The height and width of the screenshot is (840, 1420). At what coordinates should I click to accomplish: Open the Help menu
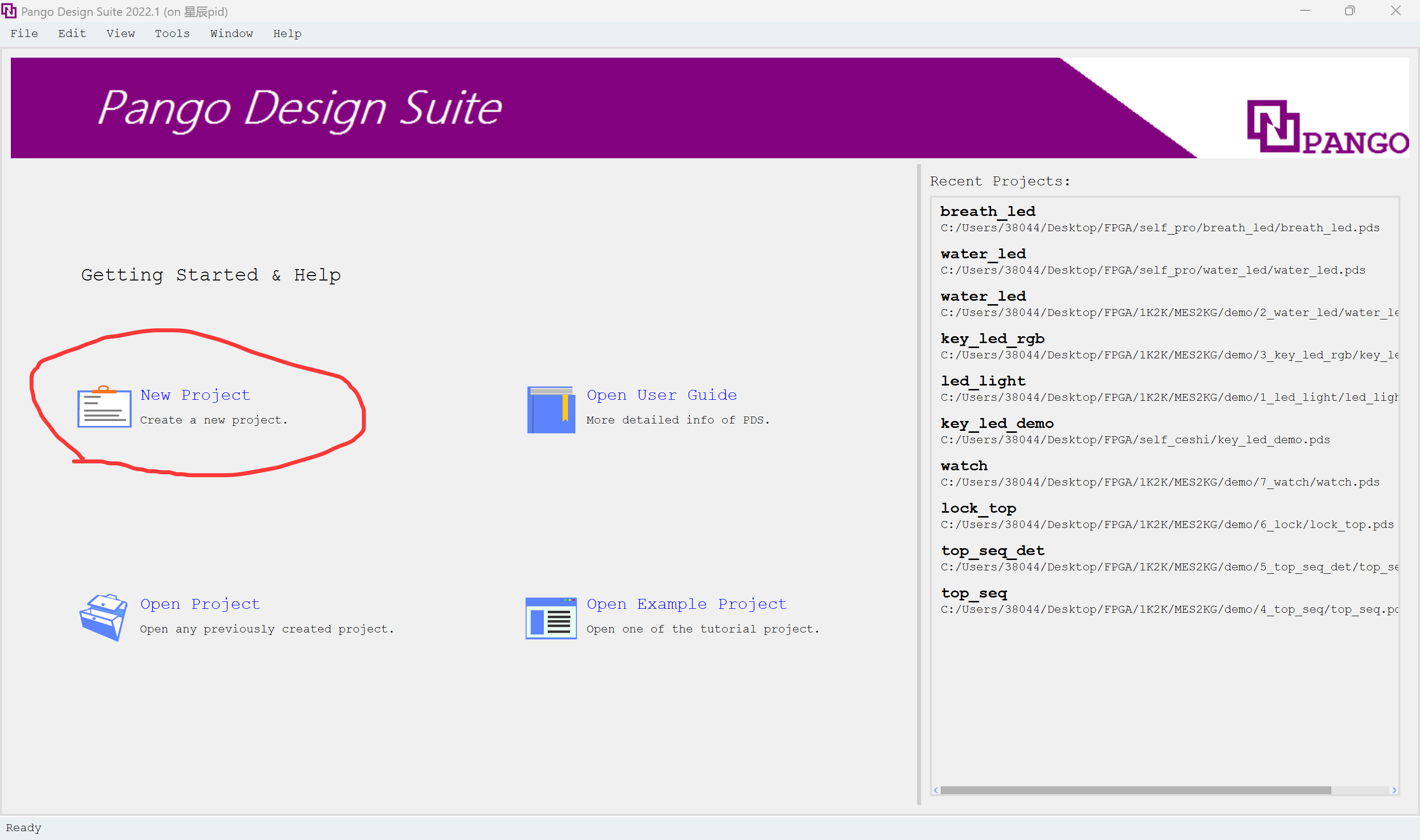pos(287,34)
